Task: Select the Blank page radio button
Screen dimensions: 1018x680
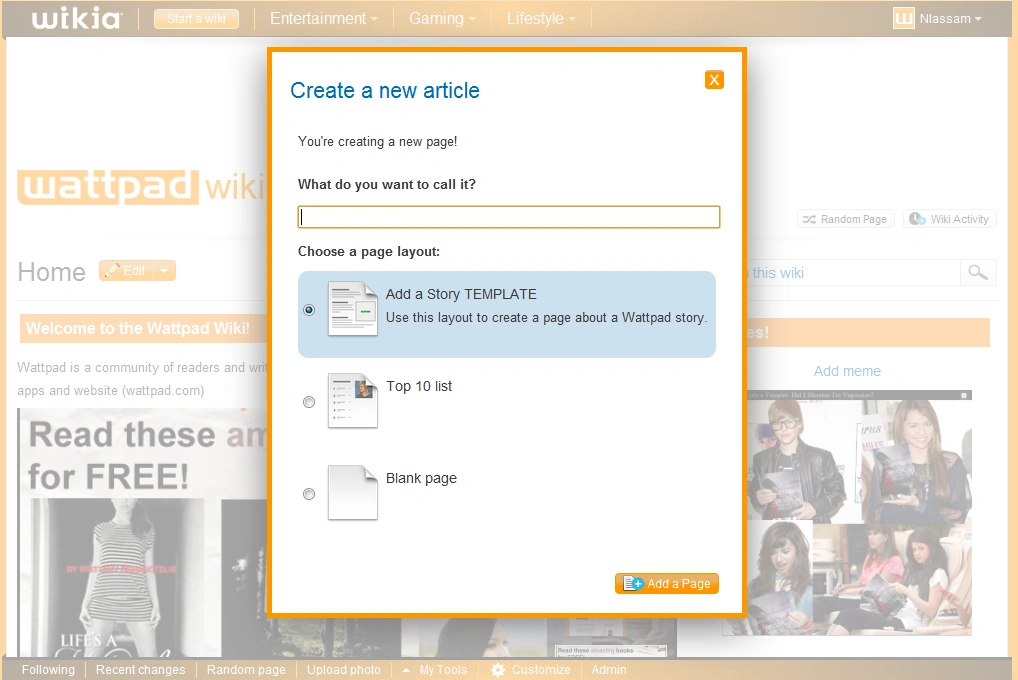Action: point(309,493)
